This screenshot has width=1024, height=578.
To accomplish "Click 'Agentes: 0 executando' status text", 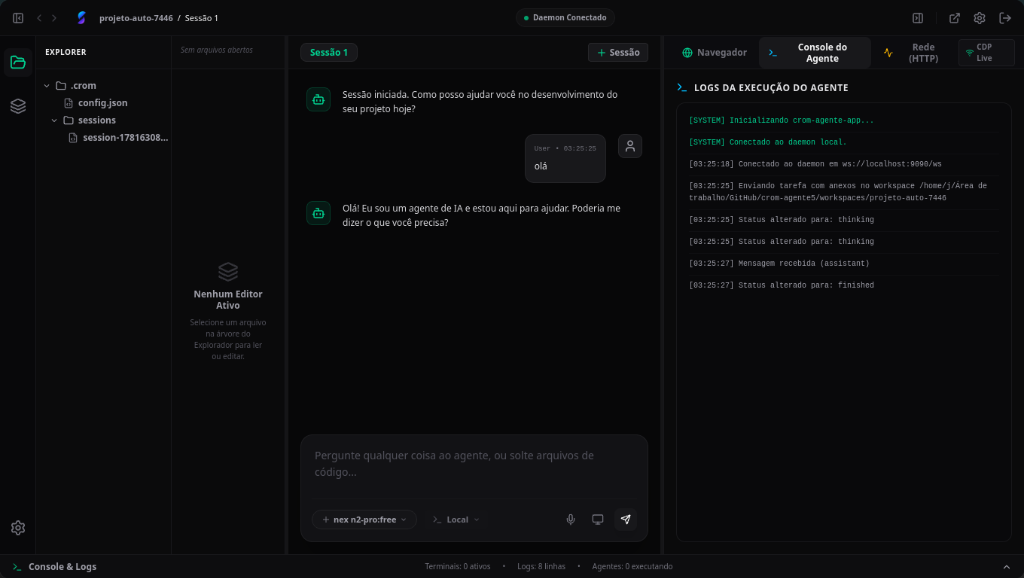I will (632, 566).
